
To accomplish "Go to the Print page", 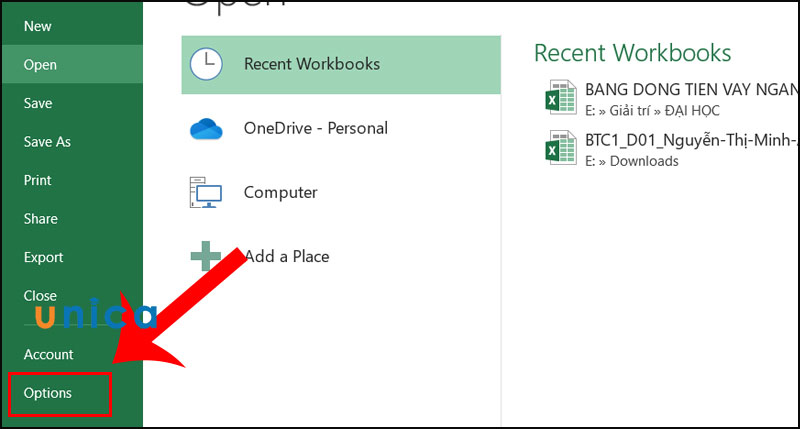I will [x=38, y=181].
